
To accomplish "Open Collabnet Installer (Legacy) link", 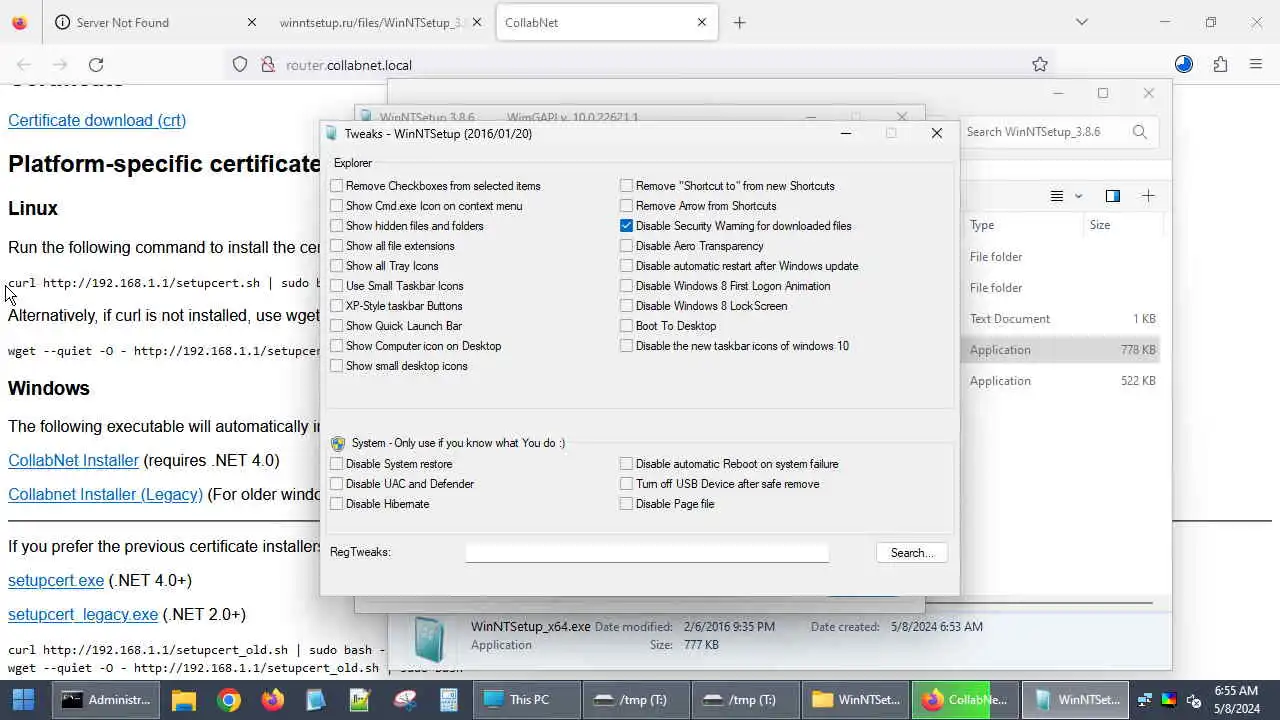I will click(x=105, y=494).
